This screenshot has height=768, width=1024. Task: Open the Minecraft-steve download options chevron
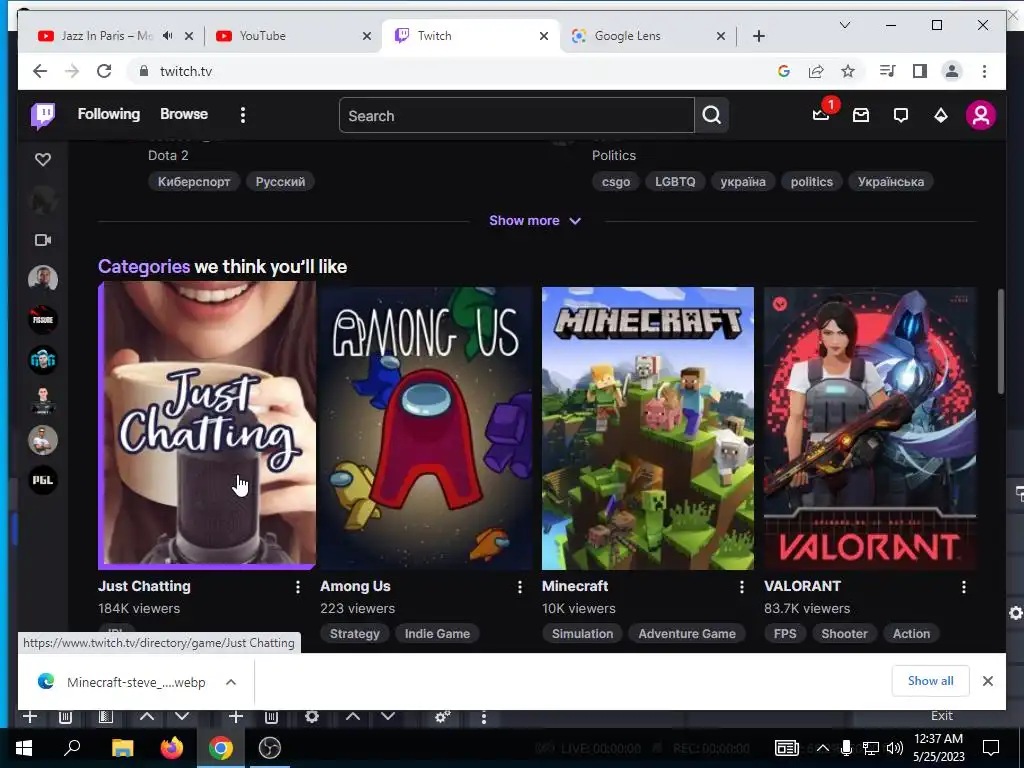pyautogui.click(x=231, y=682)
